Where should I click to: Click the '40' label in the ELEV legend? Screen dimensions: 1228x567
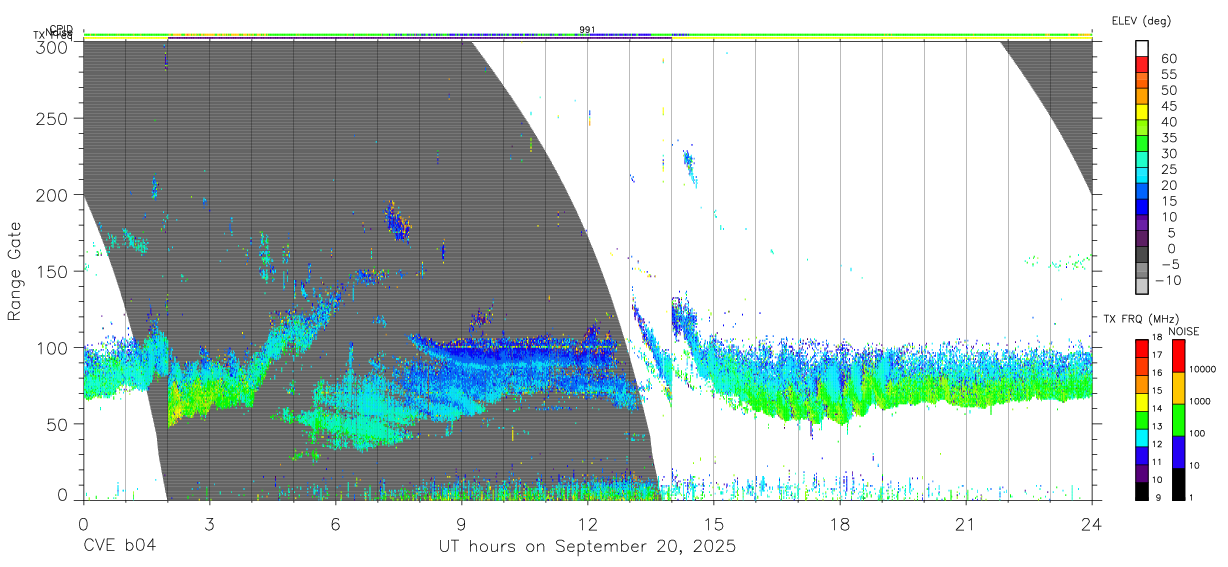tap(1168, 121)
